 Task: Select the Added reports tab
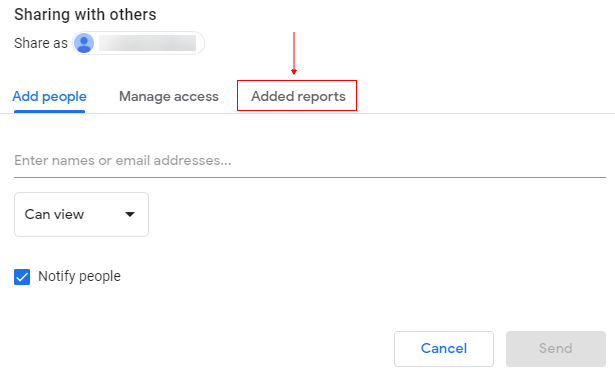298,96
